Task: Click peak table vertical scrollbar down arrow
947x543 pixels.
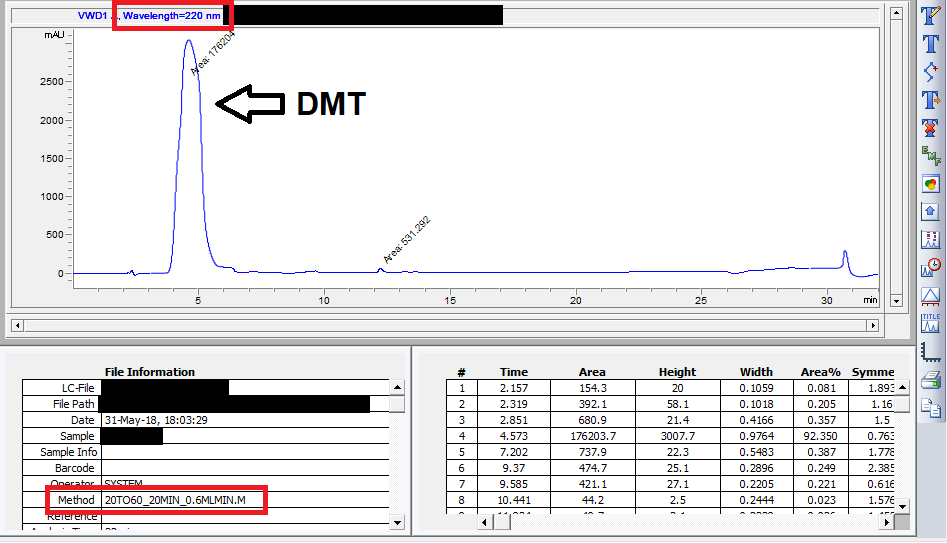Action: point(902,507)
